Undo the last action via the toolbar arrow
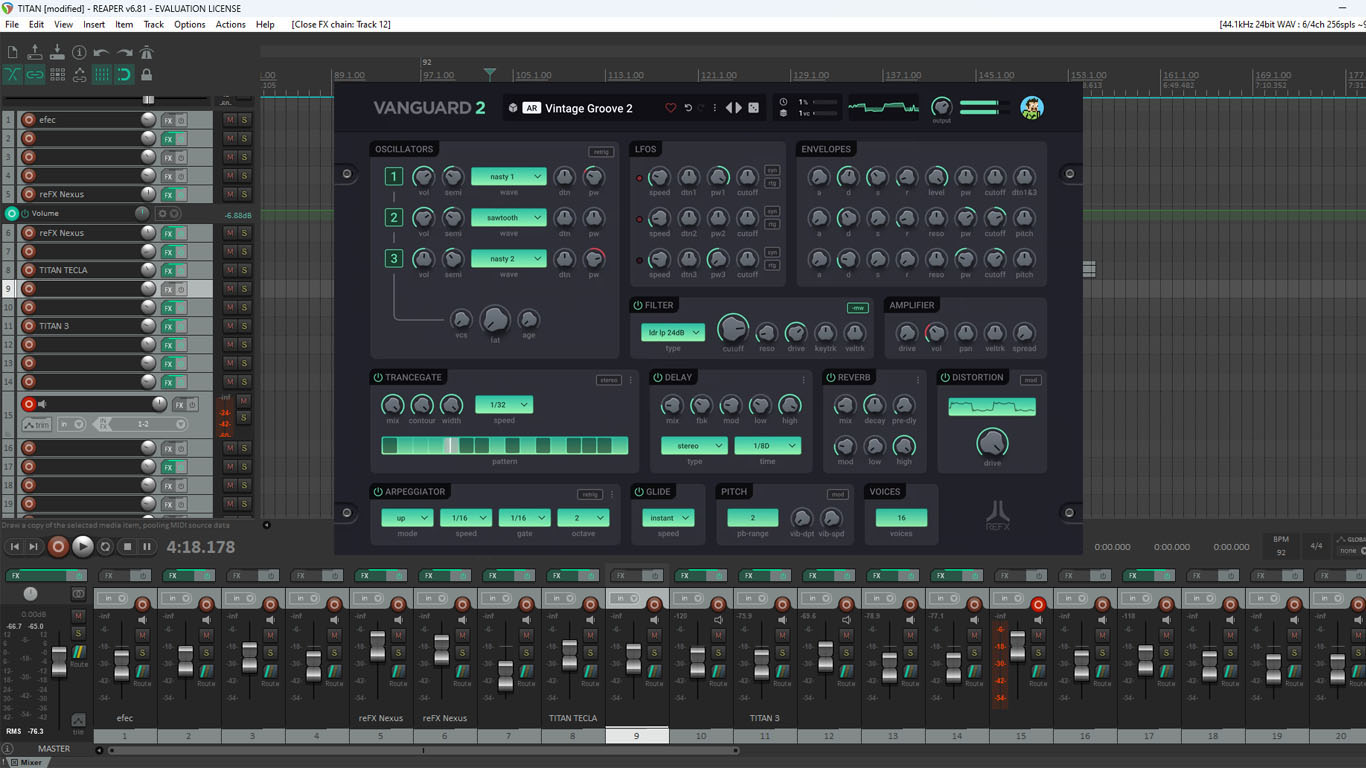This screenshot has height=768, width=1366. coord(102,52)
